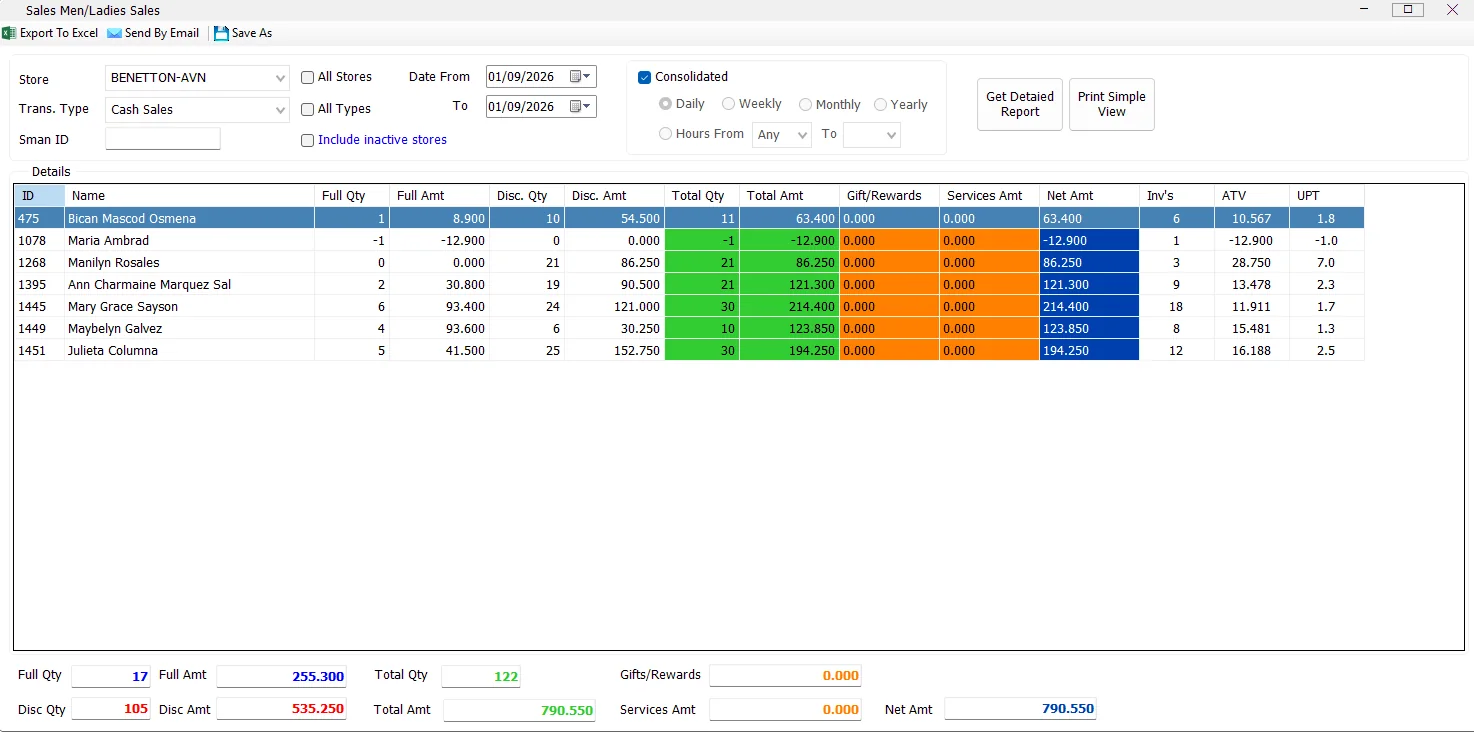The image size is (1474, 732).
Task: Click the Net Amt summary field at the bottom
Action: (x=1021, y=709)
